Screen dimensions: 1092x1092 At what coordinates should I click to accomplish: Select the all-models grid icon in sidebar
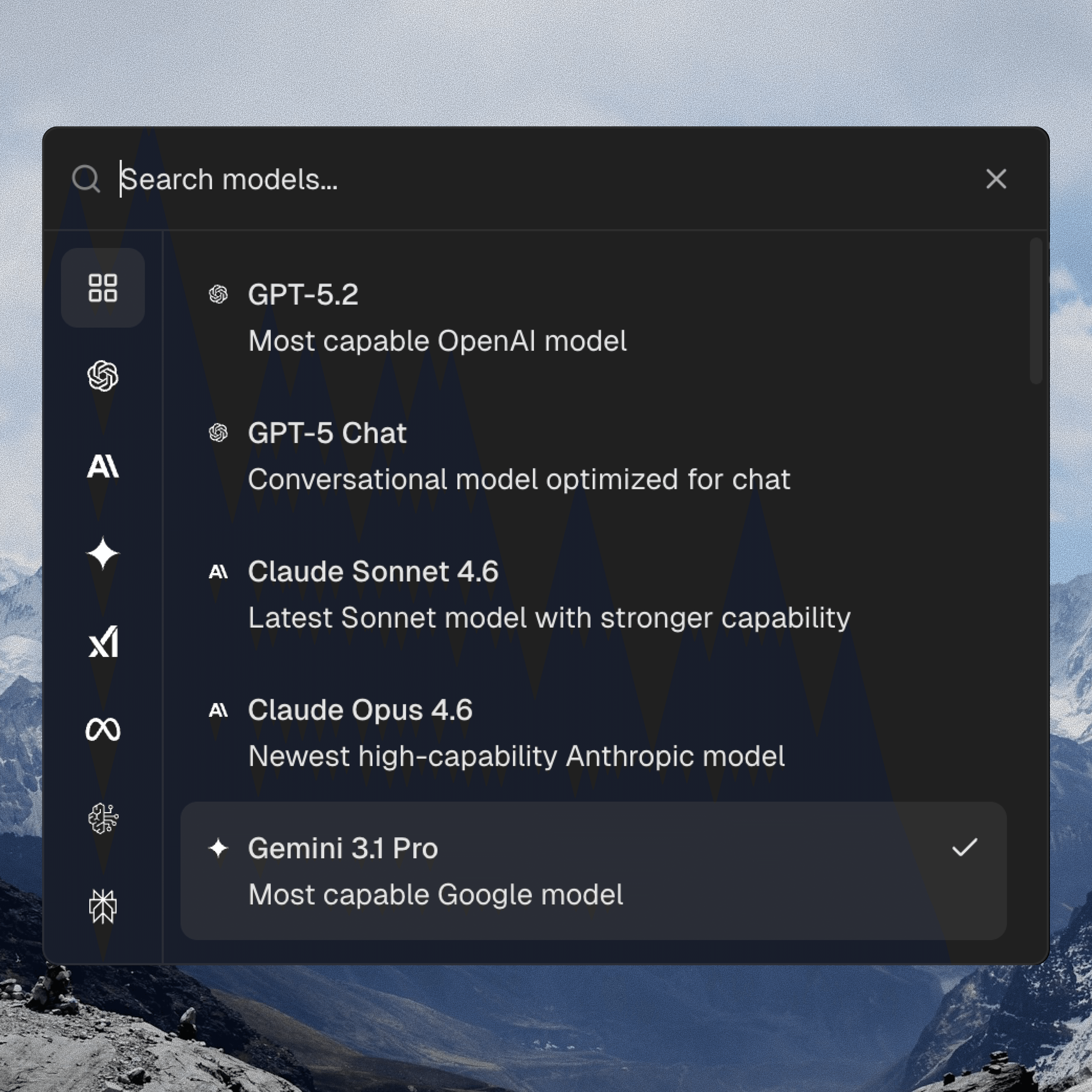click(x=103, y=288)
